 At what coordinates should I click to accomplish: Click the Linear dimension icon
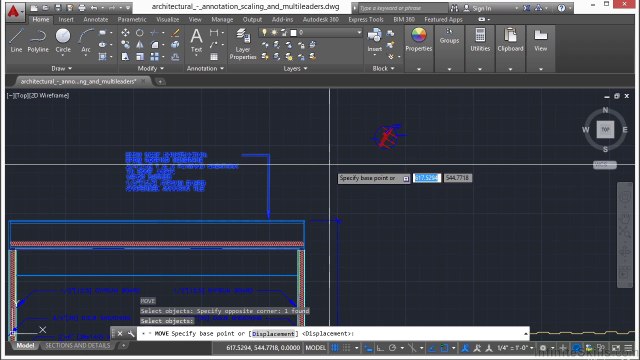coord(213,33)
